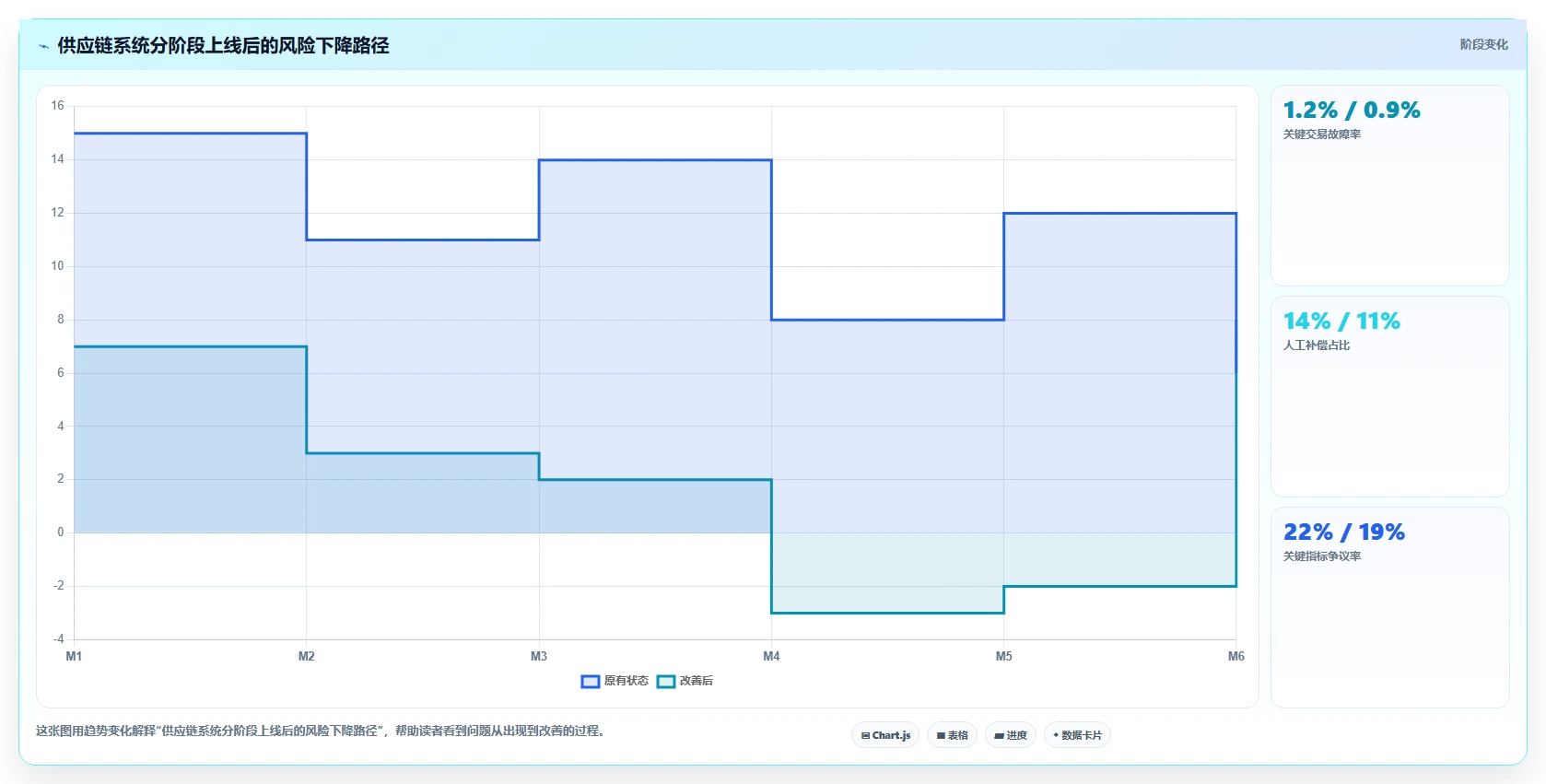Image resolution: width=1546 pixels, height=784 pixels.
Task: Click the M6 x-axis label
Action: click(1236, 656)
